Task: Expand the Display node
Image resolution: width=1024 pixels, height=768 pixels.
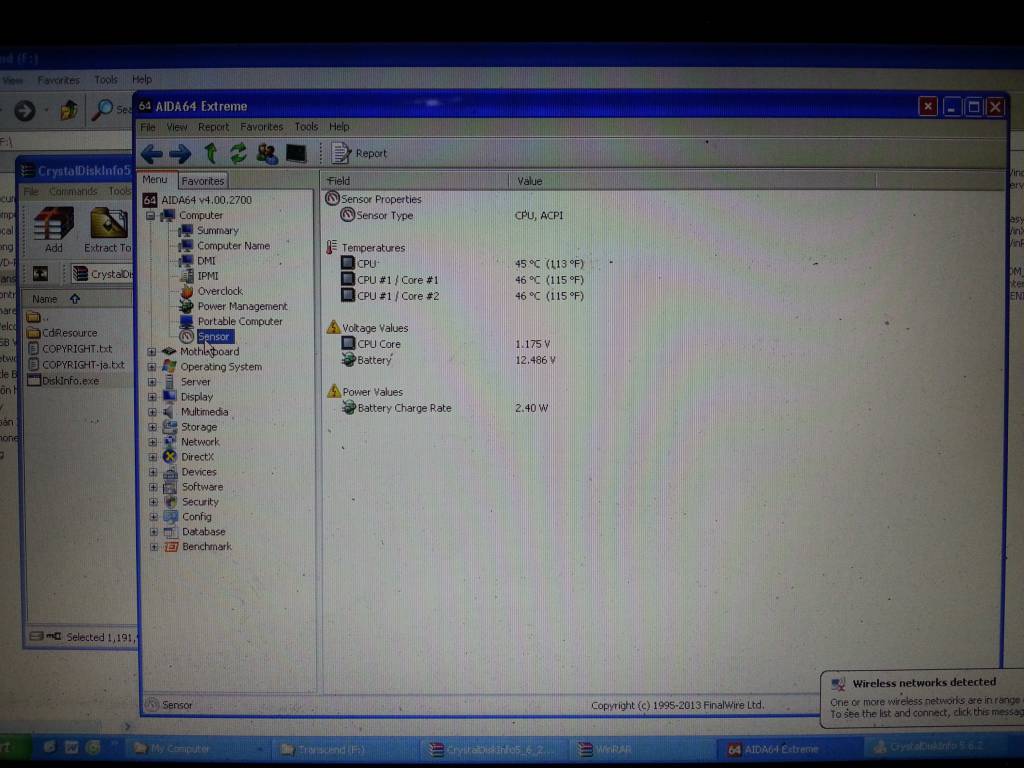Action: tap(152, 397)
